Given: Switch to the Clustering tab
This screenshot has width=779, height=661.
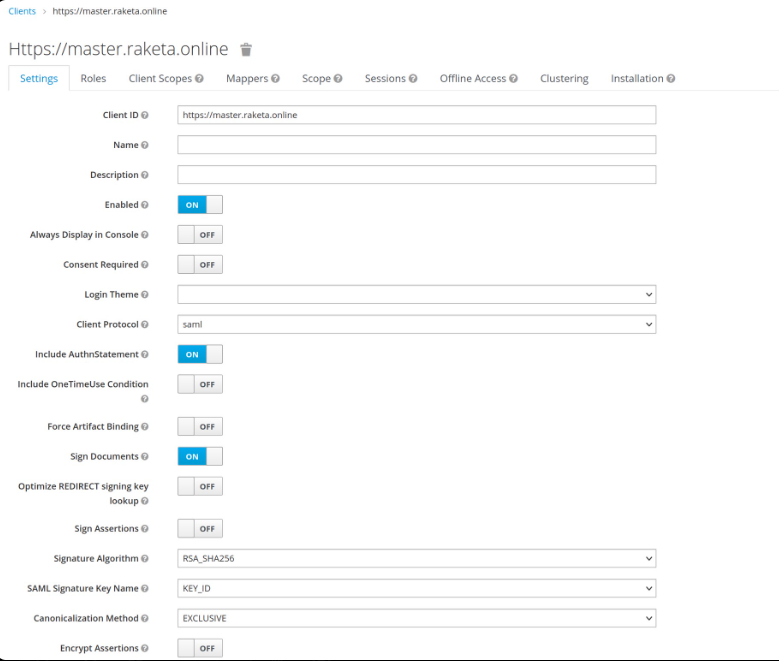Looking at the screenshot, I should [x=564, y=79].
